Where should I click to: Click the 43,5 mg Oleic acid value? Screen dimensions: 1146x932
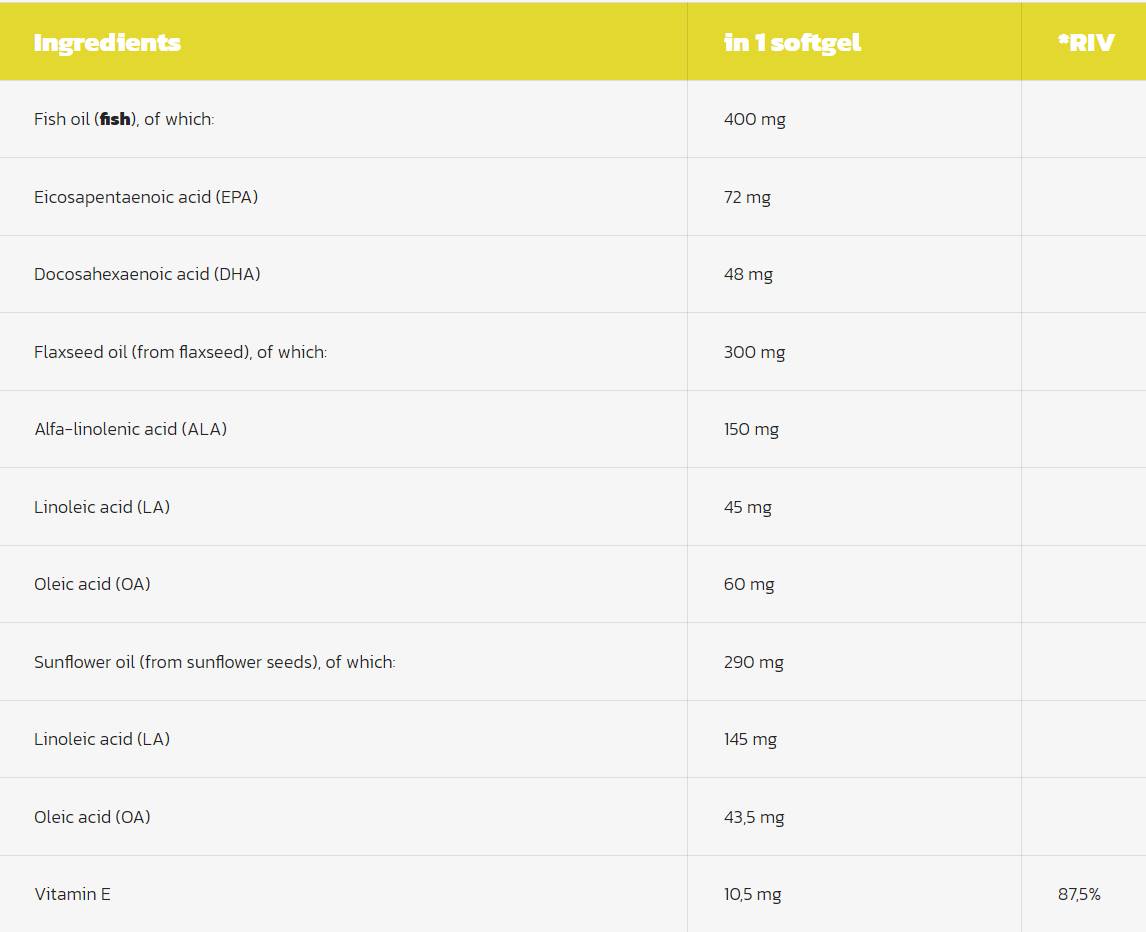tap(754, 817)
